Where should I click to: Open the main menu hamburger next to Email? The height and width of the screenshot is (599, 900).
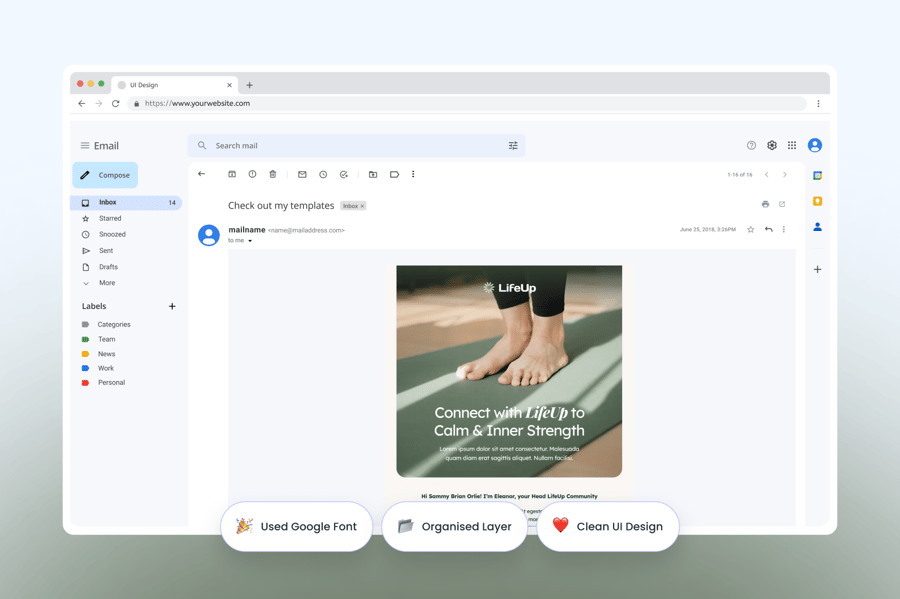pos(85,146)
